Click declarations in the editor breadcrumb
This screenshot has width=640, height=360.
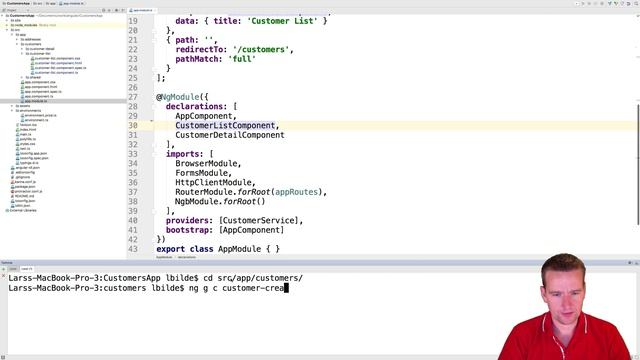tap(187, 257)
